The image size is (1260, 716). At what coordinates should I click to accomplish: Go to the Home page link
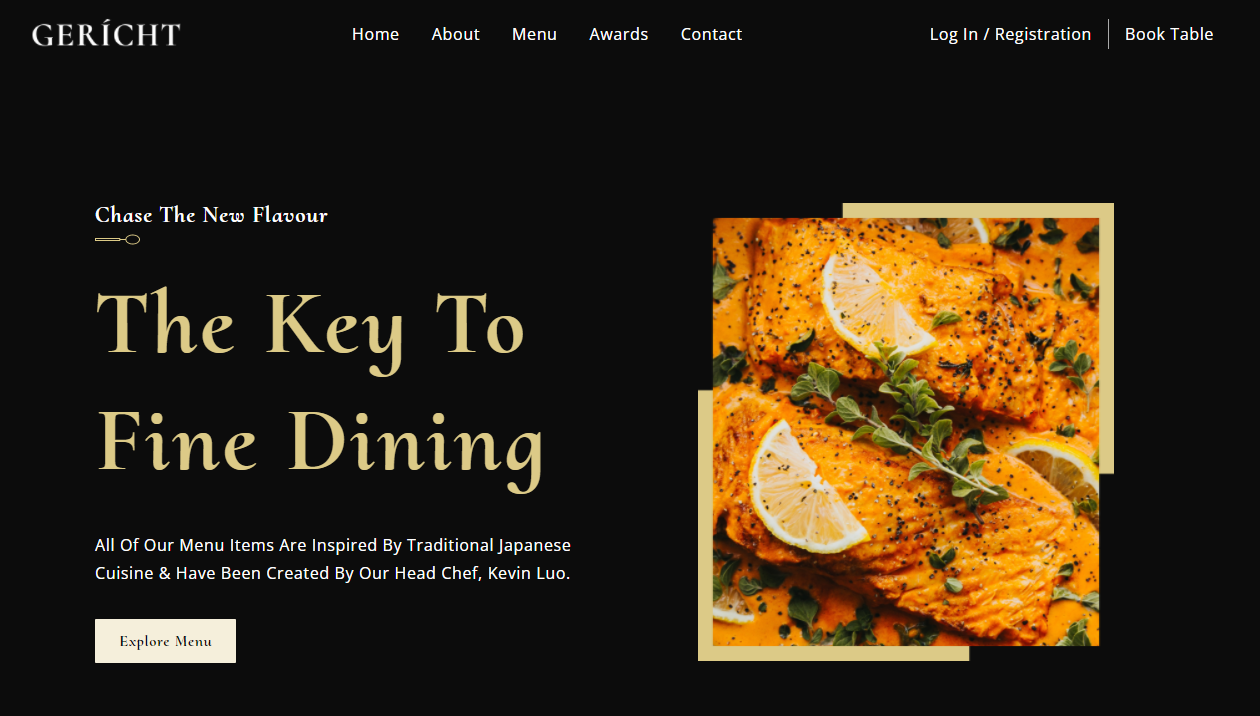point(375,34)
